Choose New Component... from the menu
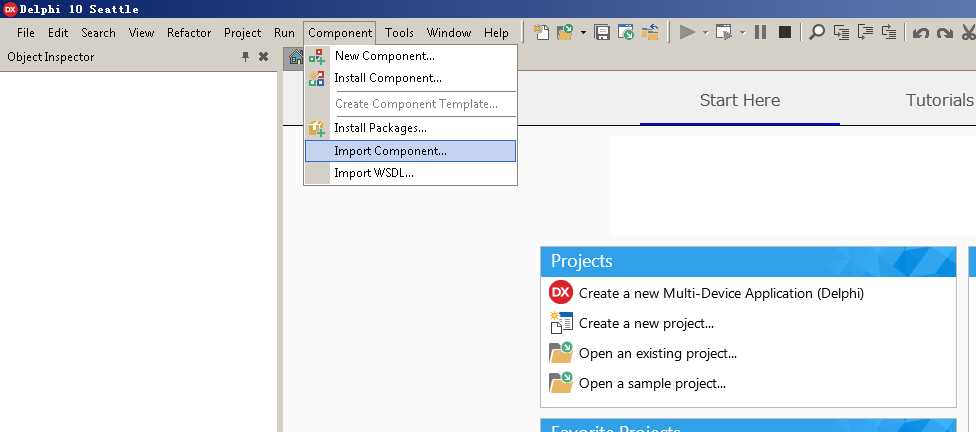 pyautogui.click(x=410, y=56)
